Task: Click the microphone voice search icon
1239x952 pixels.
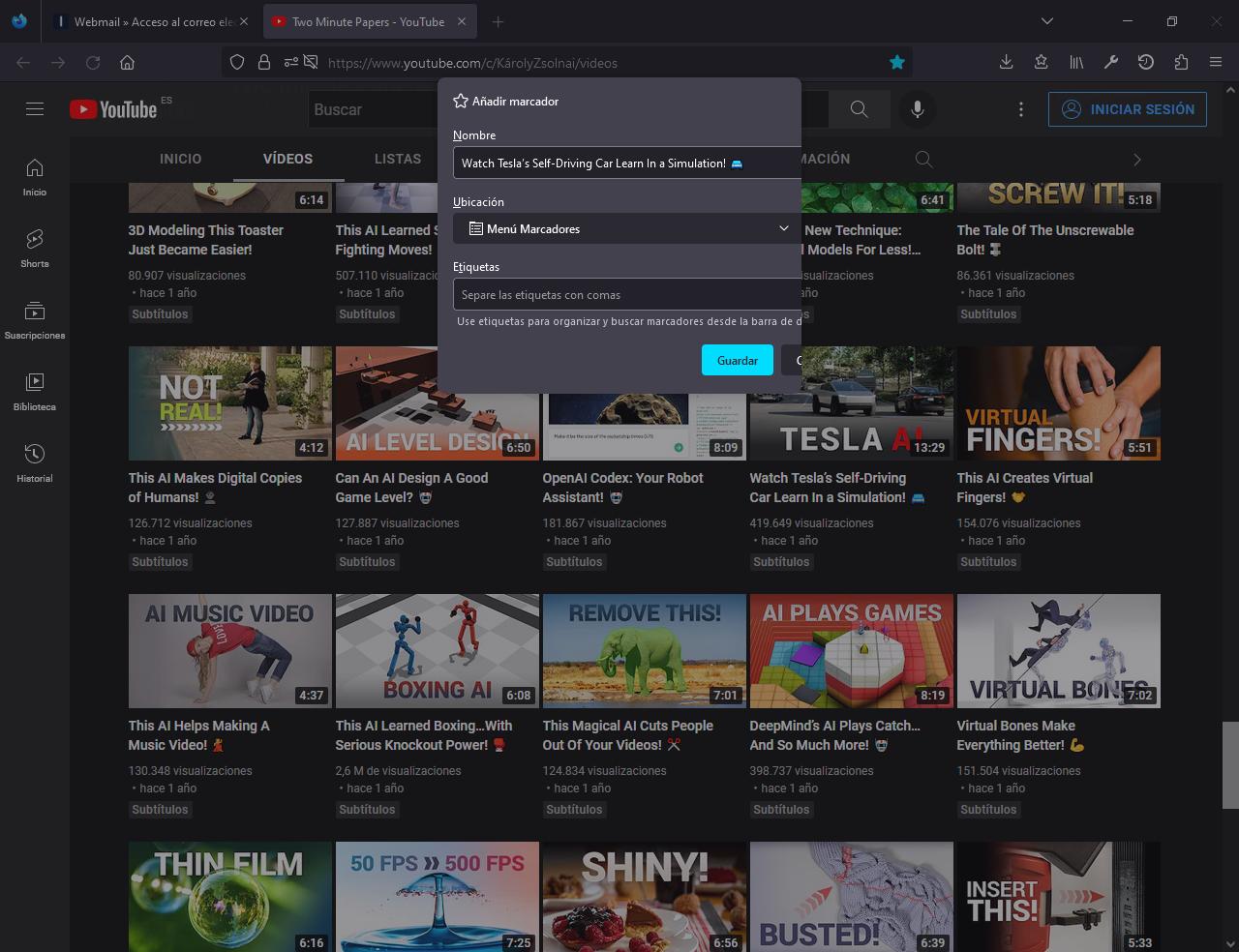Action: (x=917, y=109)
